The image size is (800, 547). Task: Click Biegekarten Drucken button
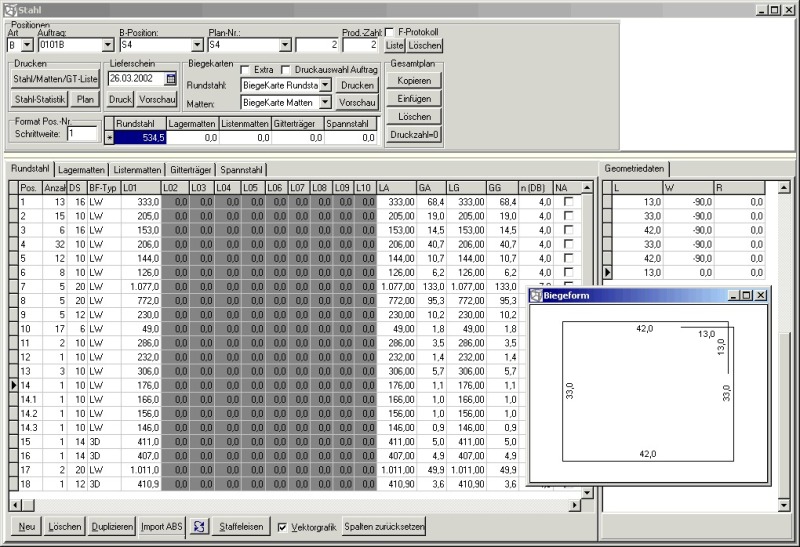coord(357,85)
